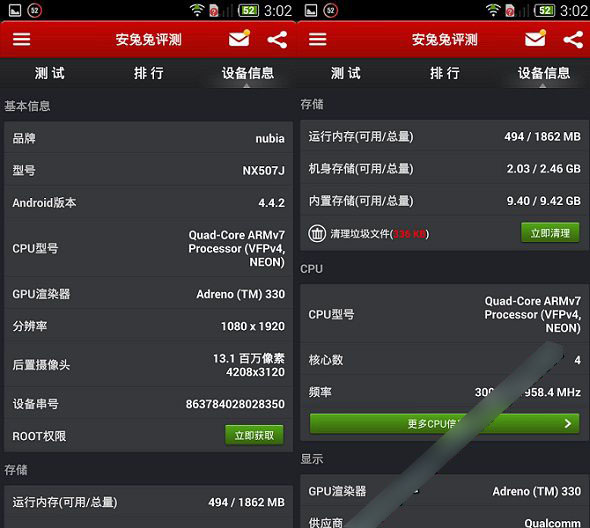Click the 立即清理 green button
The image size is (590, 528).
pos(550,233)
